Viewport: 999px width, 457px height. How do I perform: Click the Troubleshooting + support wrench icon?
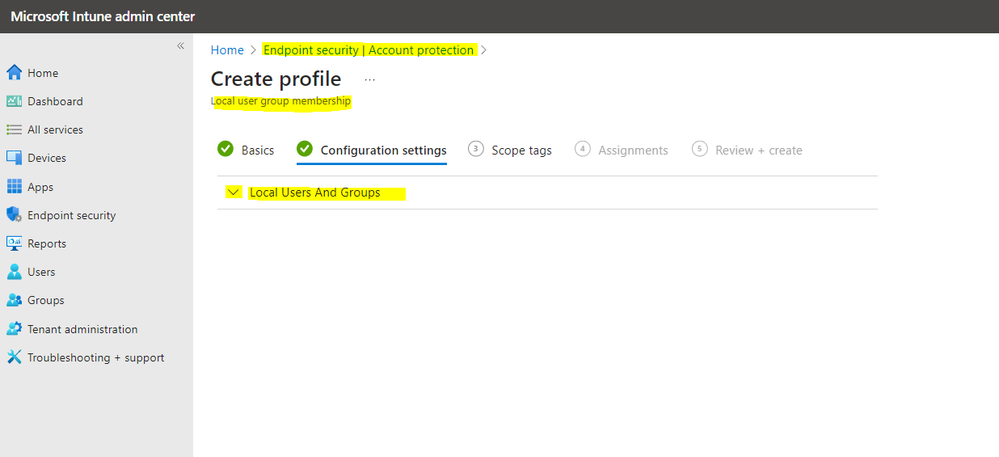pos(14,357)
